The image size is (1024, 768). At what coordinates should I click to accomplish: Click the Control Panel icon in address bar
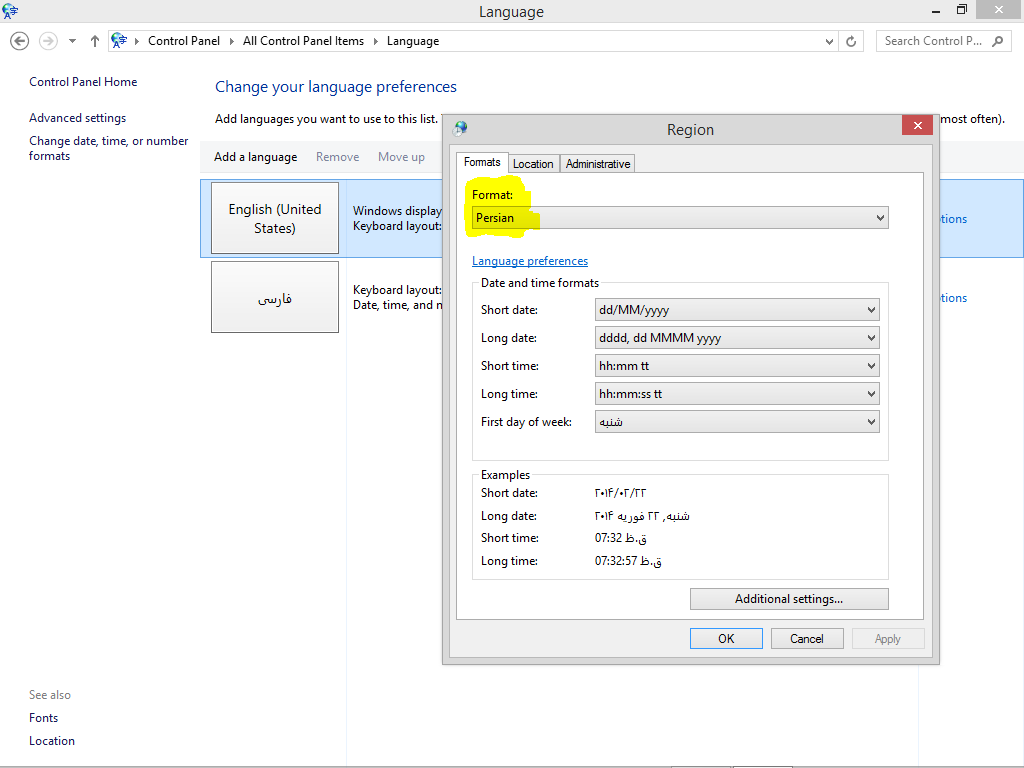(x=120, y=41)
